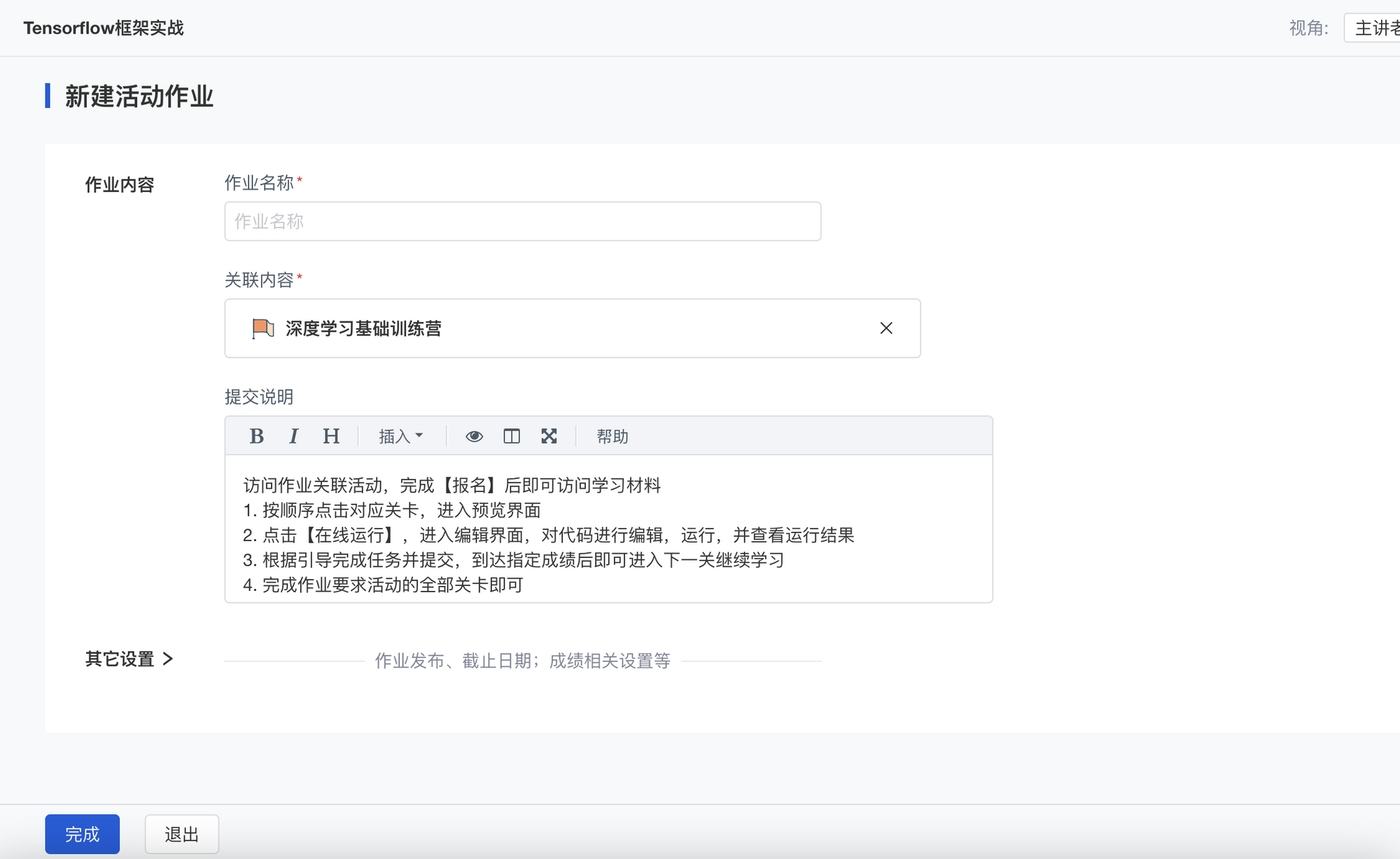Click the 完成 button
This screenshot has width=1400, height=859.
pos(82,834)
